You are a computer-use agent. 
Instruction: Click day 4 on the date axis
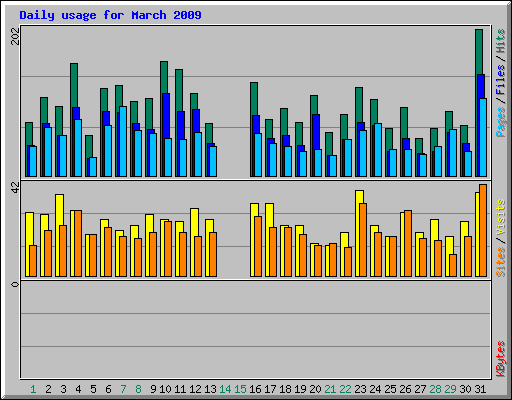pos(78,389)
